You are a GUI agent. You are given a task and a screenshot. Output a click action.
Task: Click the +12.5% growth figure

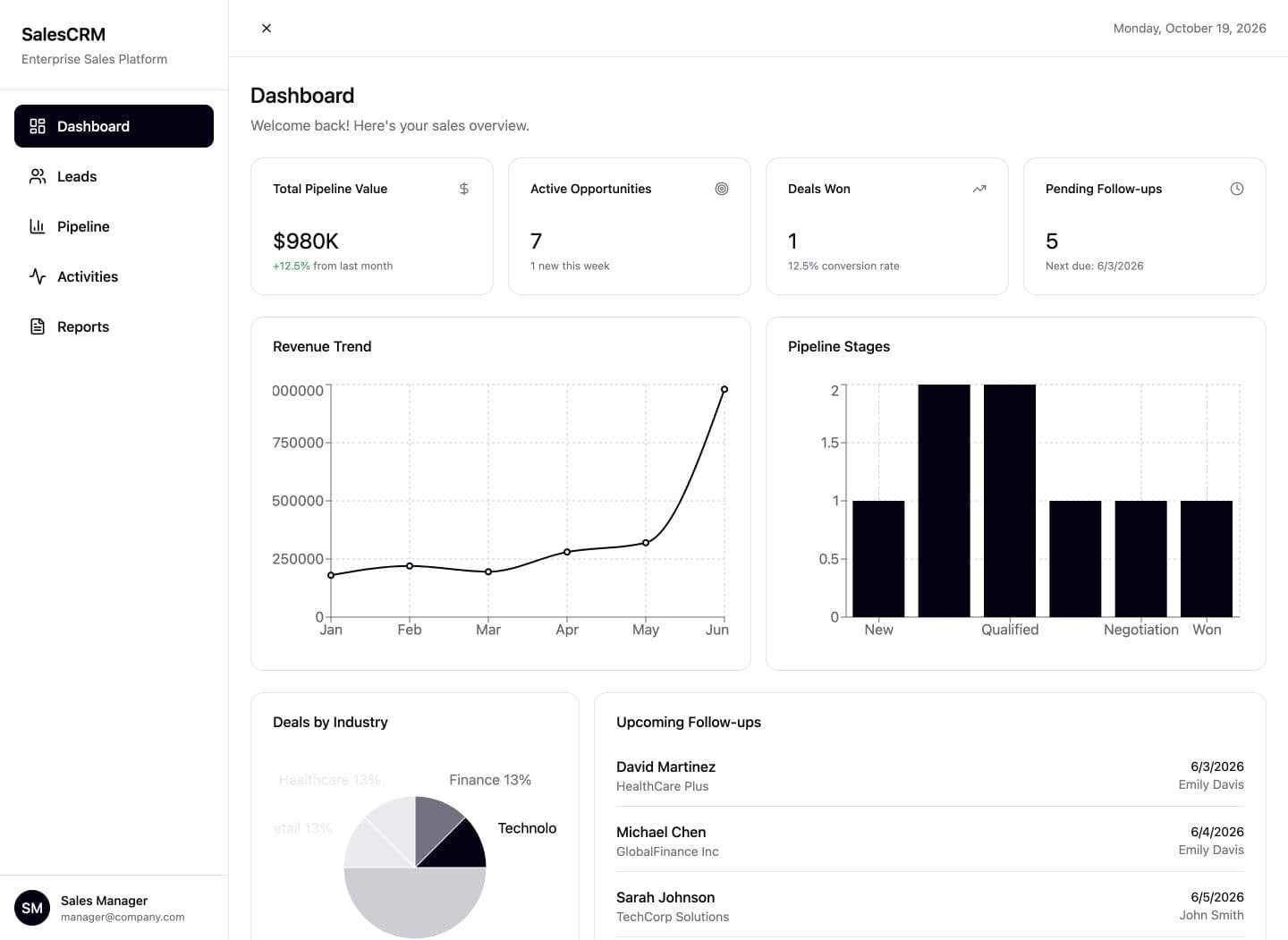coord(291,266)
